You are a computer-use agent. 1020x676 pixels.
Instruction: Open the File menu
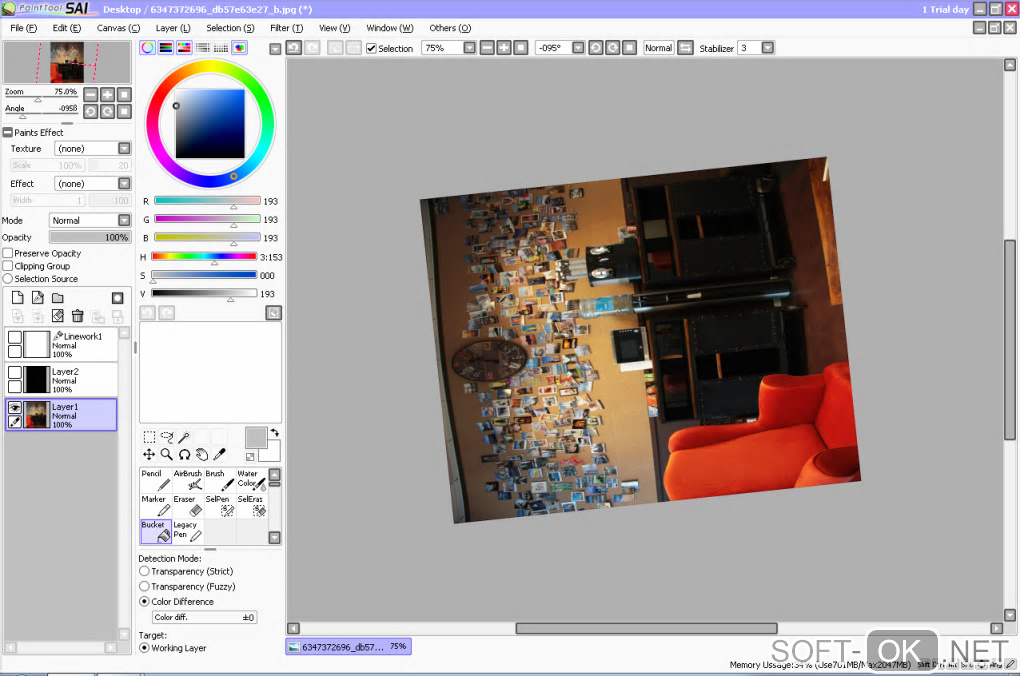tap(23, 28)
